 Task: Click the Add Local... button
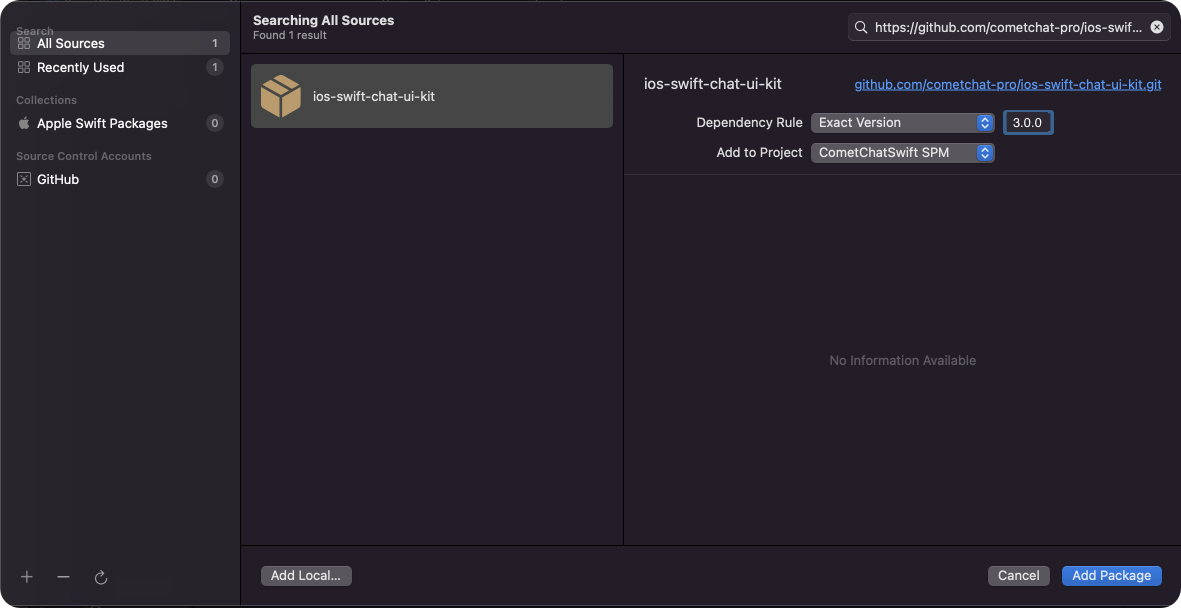[x=306, y=576]
